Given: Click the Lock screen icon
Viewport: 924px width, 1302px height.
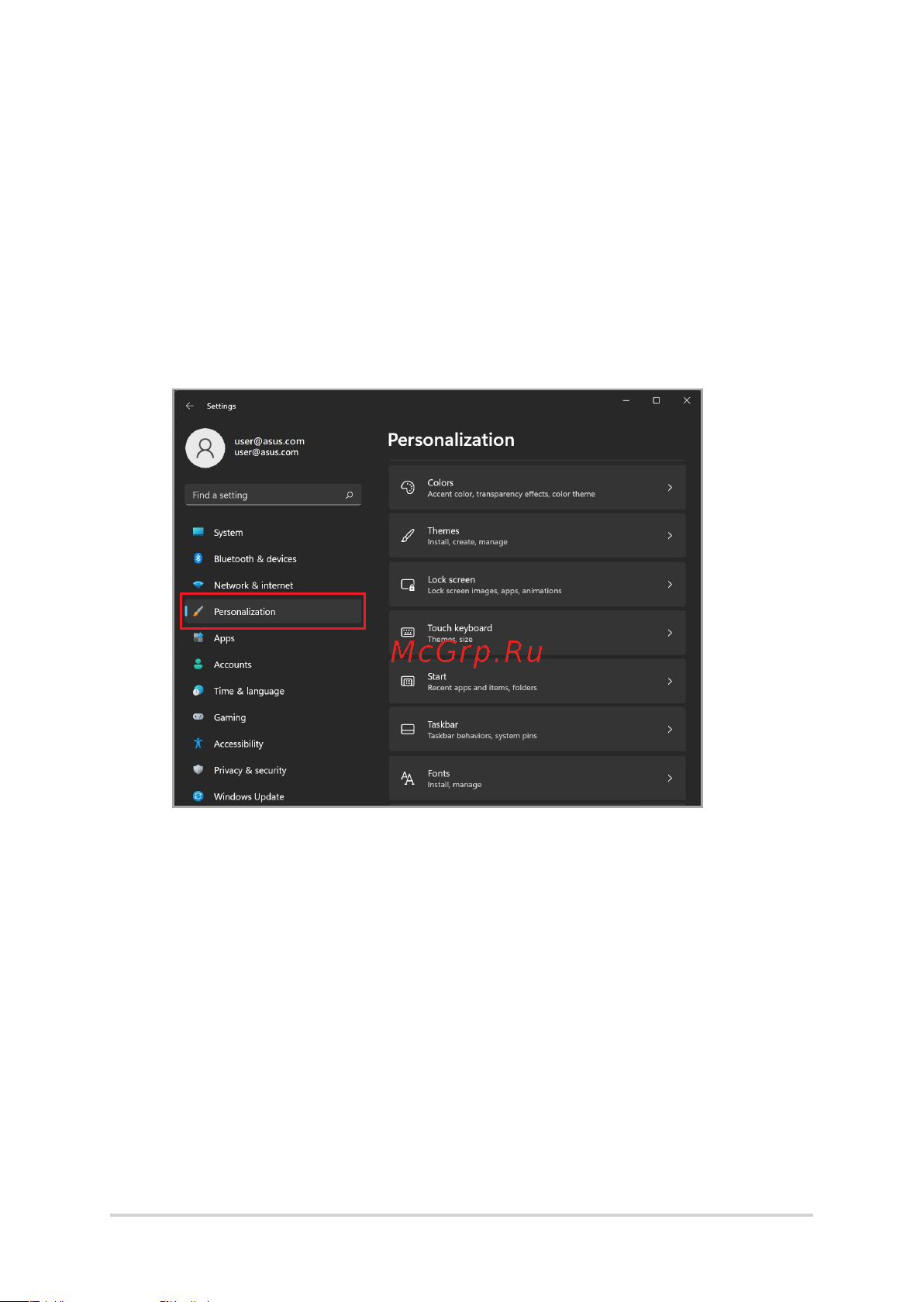Looking at the screenshot, I should pyautogui.click(x=408, y=585).
